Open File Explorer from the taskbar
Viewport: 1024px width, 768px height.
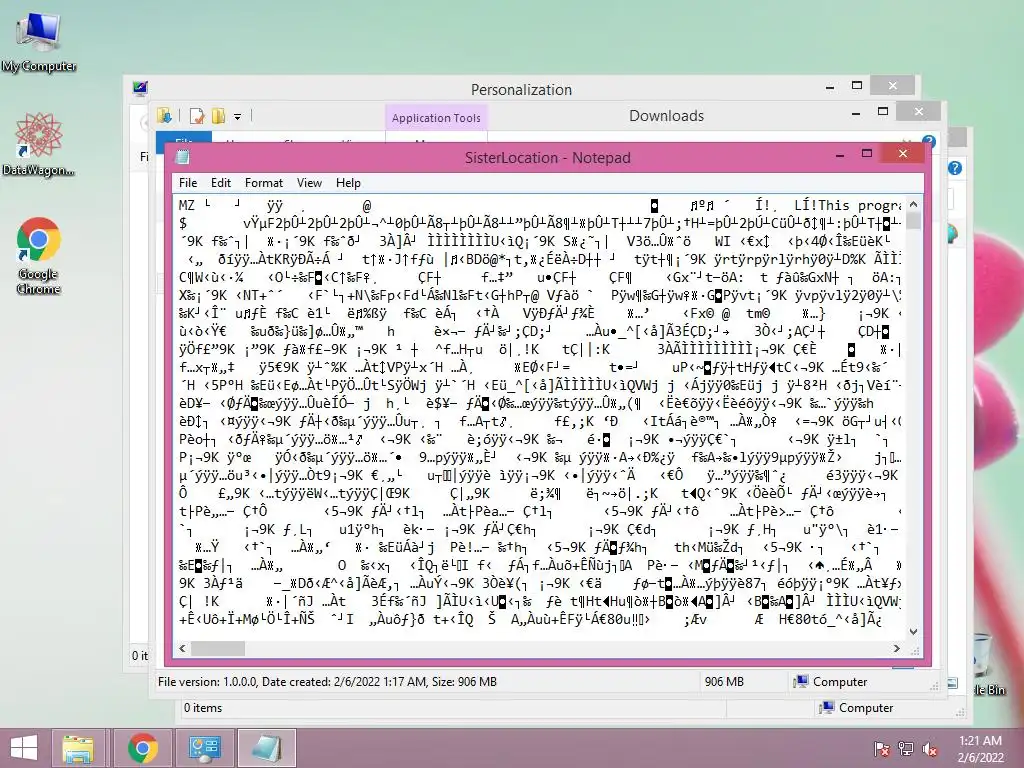point(78,748)
